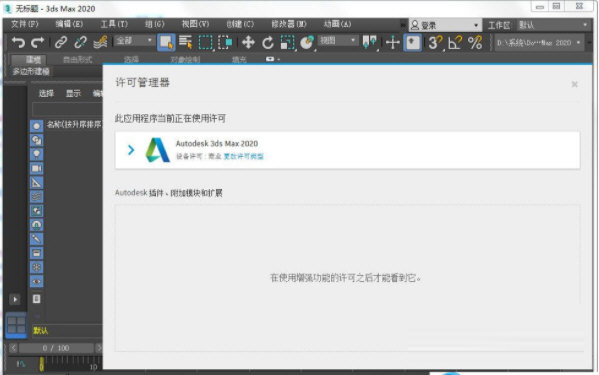Toggle Percent Snap button

coord(475,42)
